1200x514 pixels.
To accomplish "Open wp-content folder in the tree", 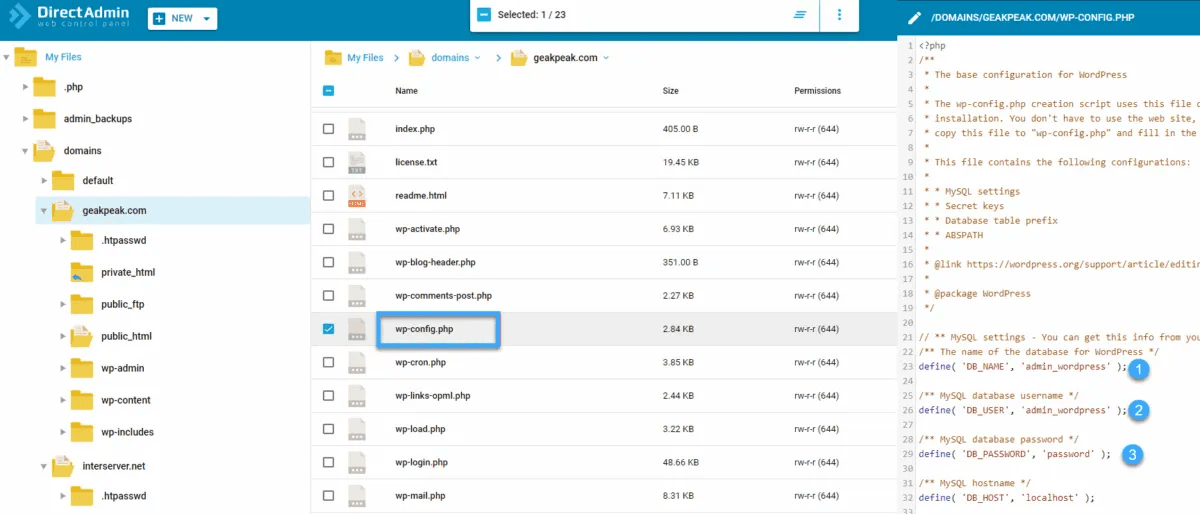I will 126,400.
